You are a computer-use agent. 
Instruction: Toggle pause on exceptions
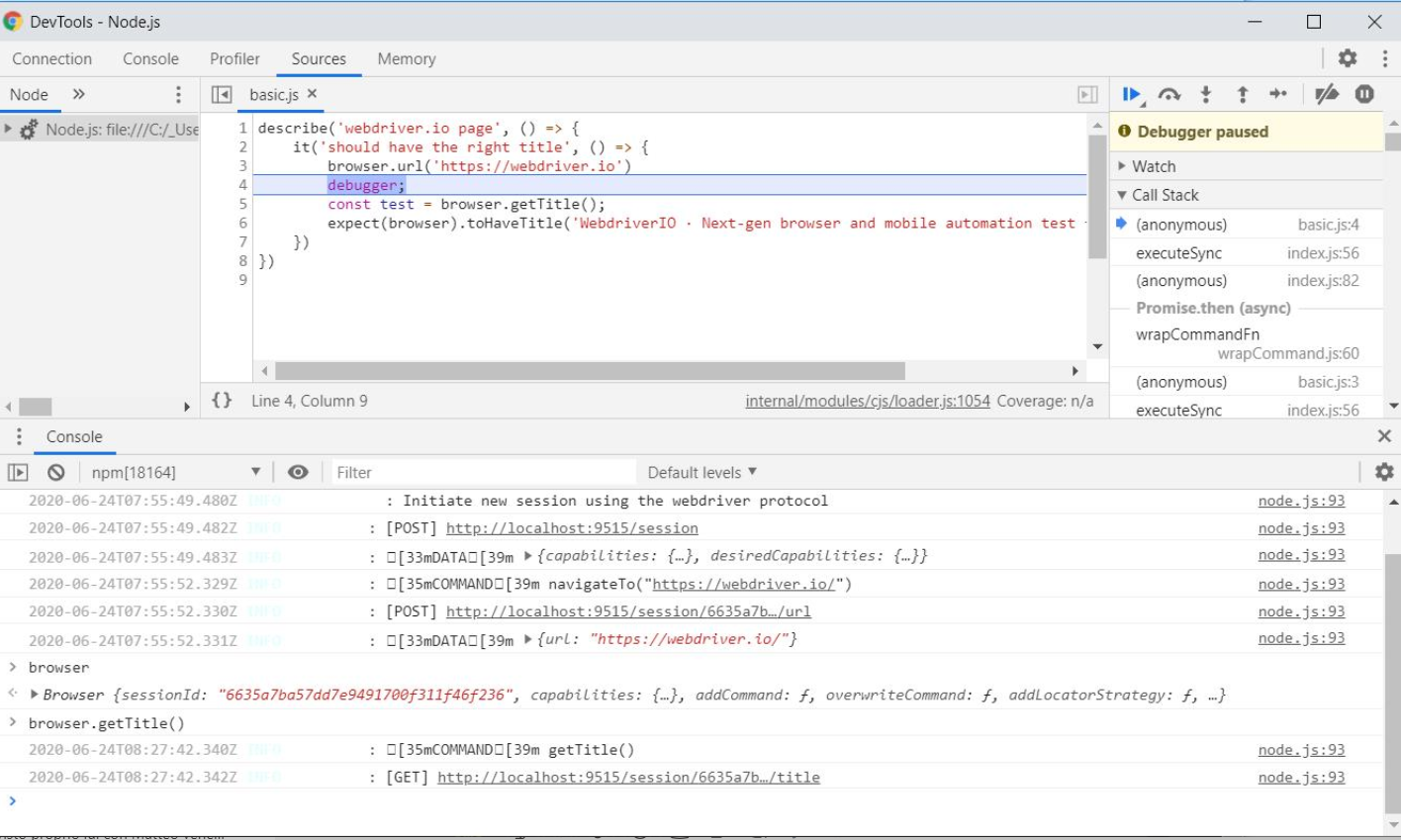1364,94
